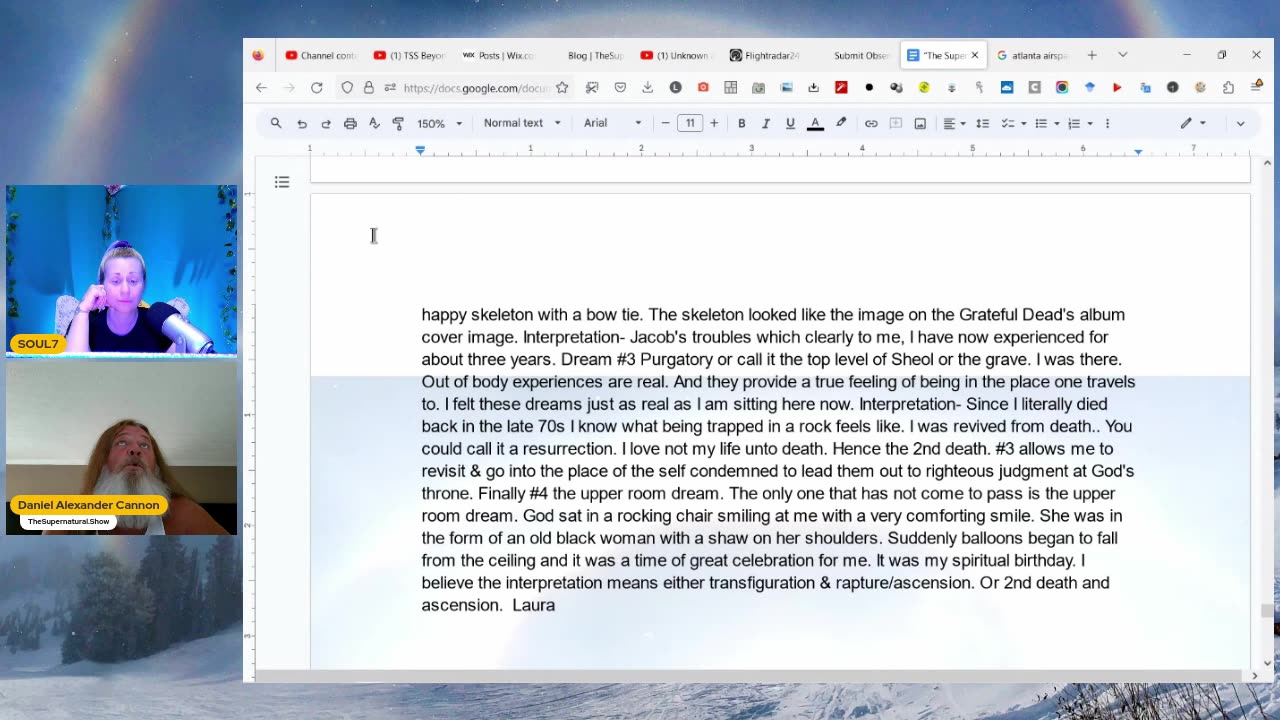1280x720 pixels.
Task: Save page to Pocket
Action: (620, 88)
